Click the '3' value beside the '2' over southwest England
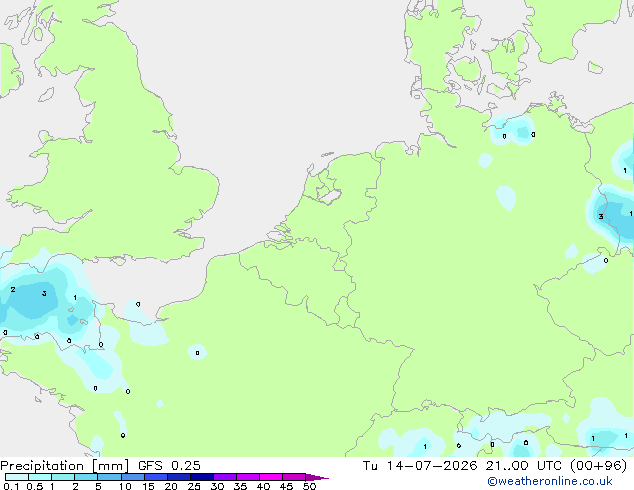Image resolution: width=634 pixels, height=490 pixels. coord(44,294)
